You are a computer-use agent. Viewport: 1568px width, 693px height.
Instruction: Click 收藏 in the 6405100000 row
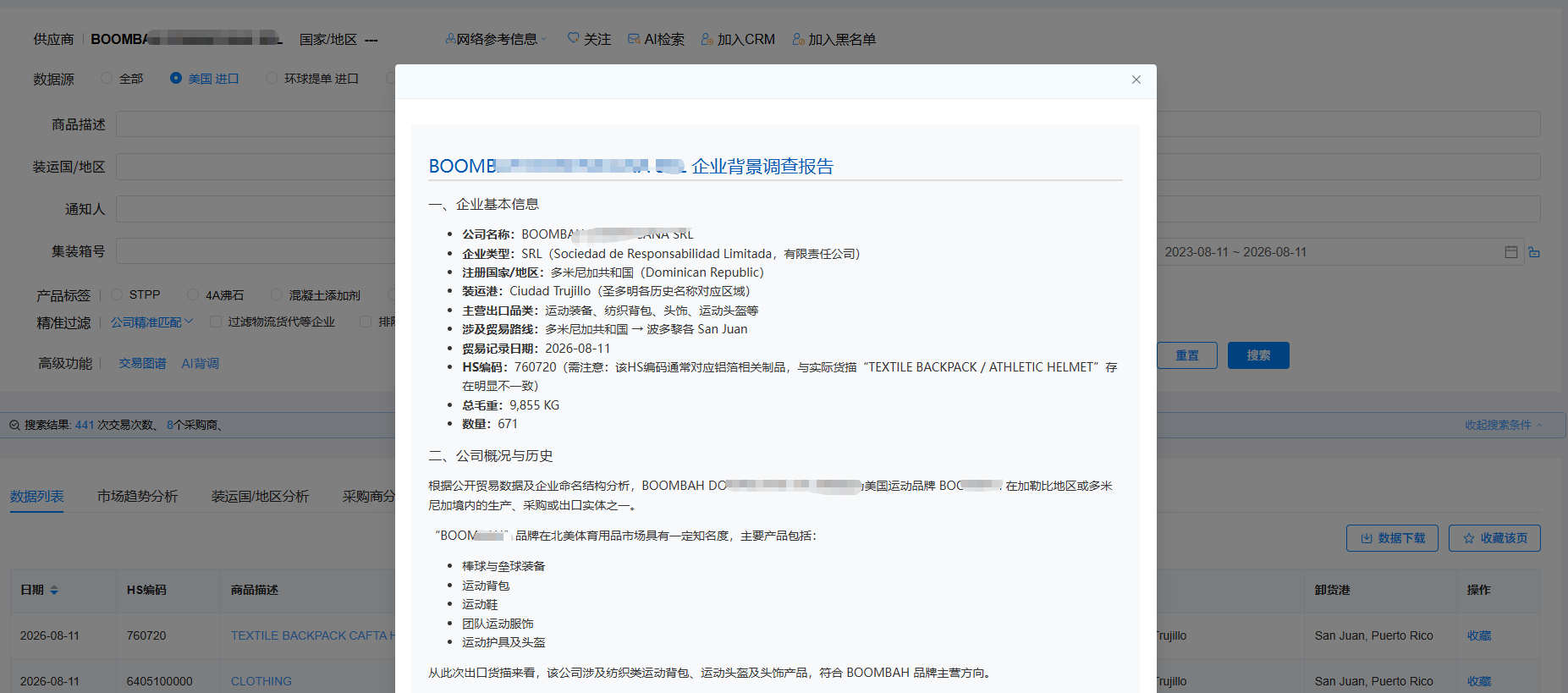click(1479, 681)
